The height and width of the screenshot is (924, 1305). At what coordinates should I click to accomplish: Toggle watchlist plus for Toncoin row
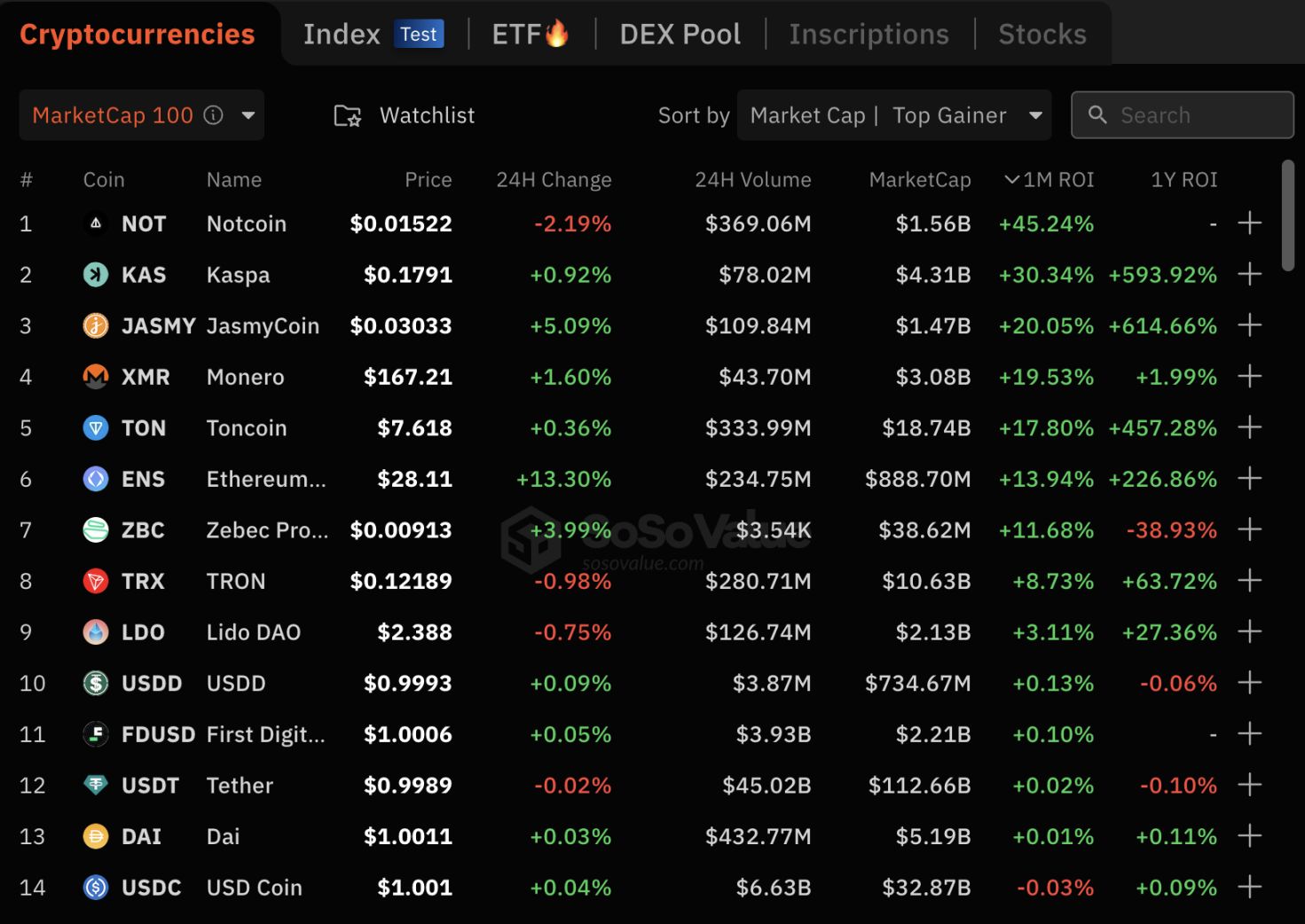1249,428
